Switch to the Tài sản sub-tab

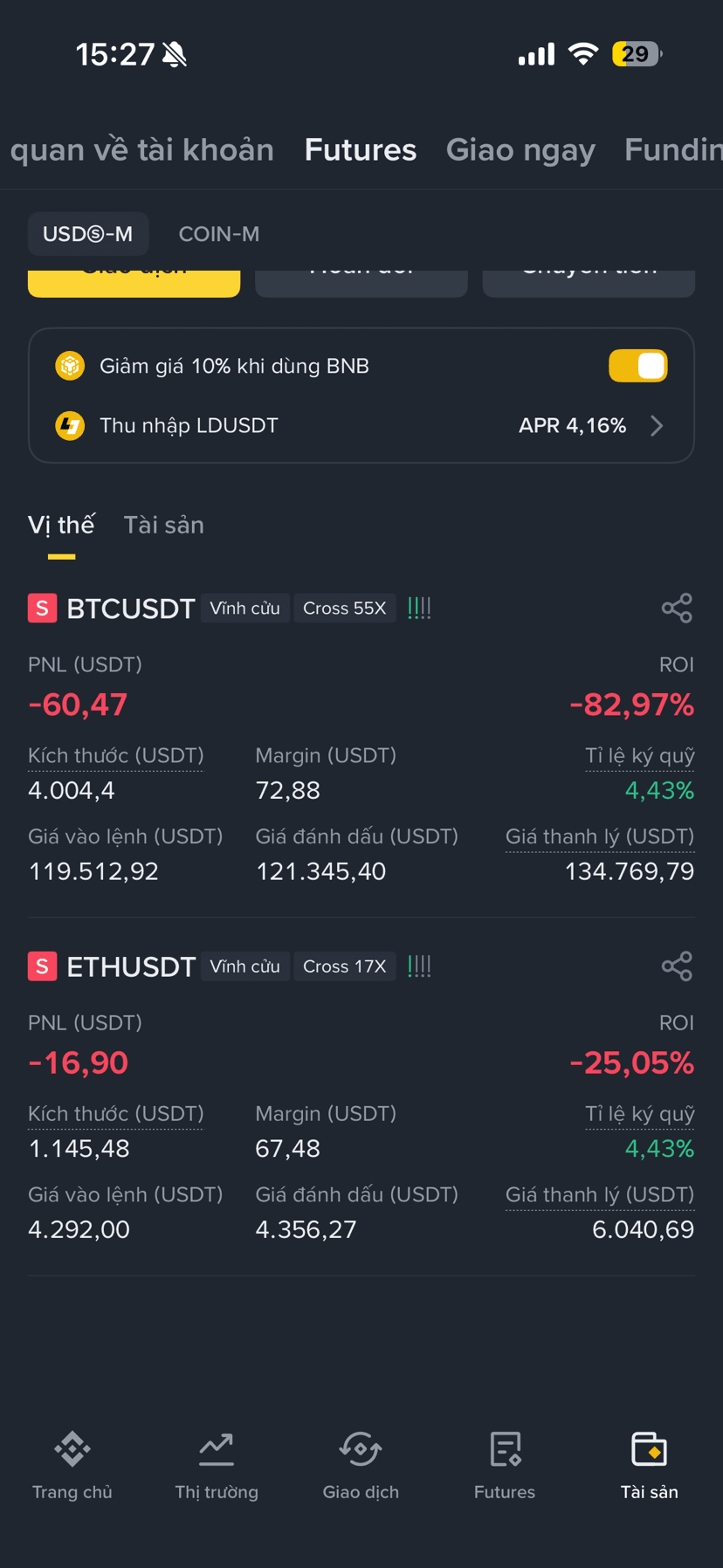click(164, 525)
